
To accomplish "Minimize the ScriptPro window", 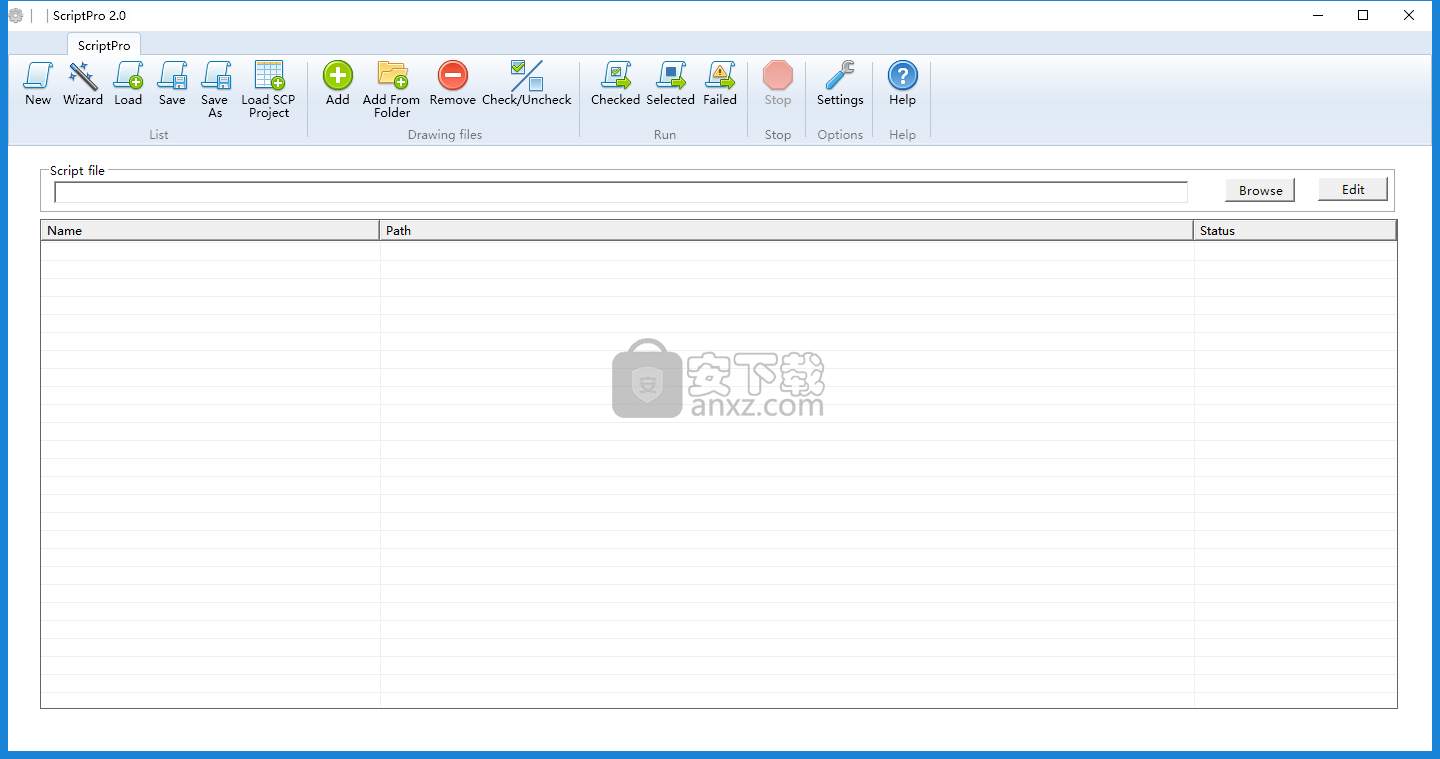I will click(1317, 15).
